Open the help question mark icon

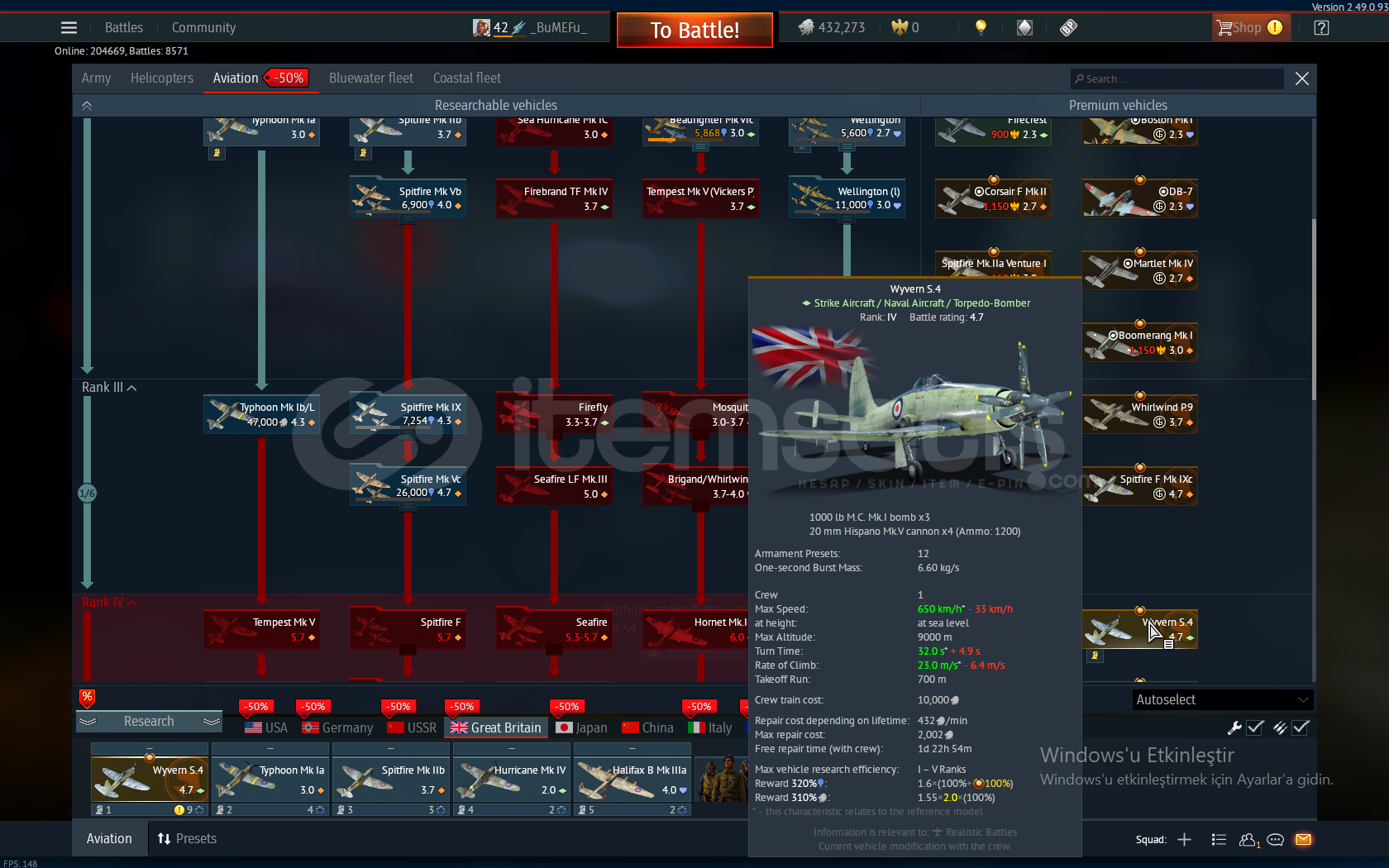coord(1321,28)
